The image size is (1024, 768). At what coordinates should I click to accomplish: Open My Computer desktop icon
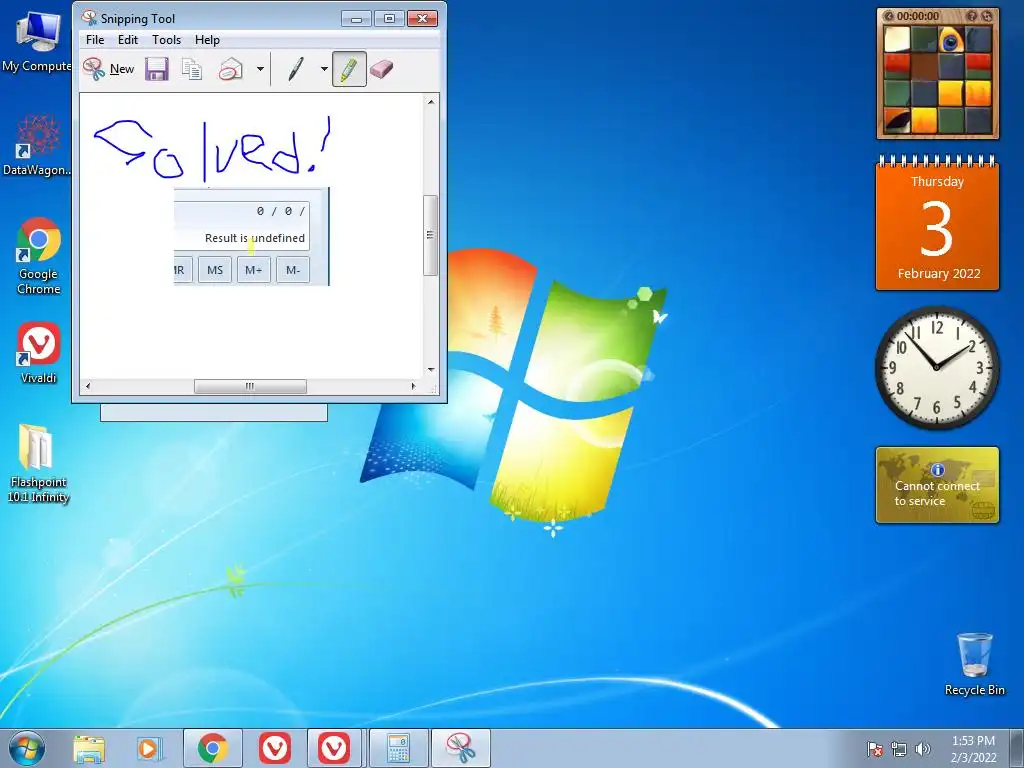[37, 40]
